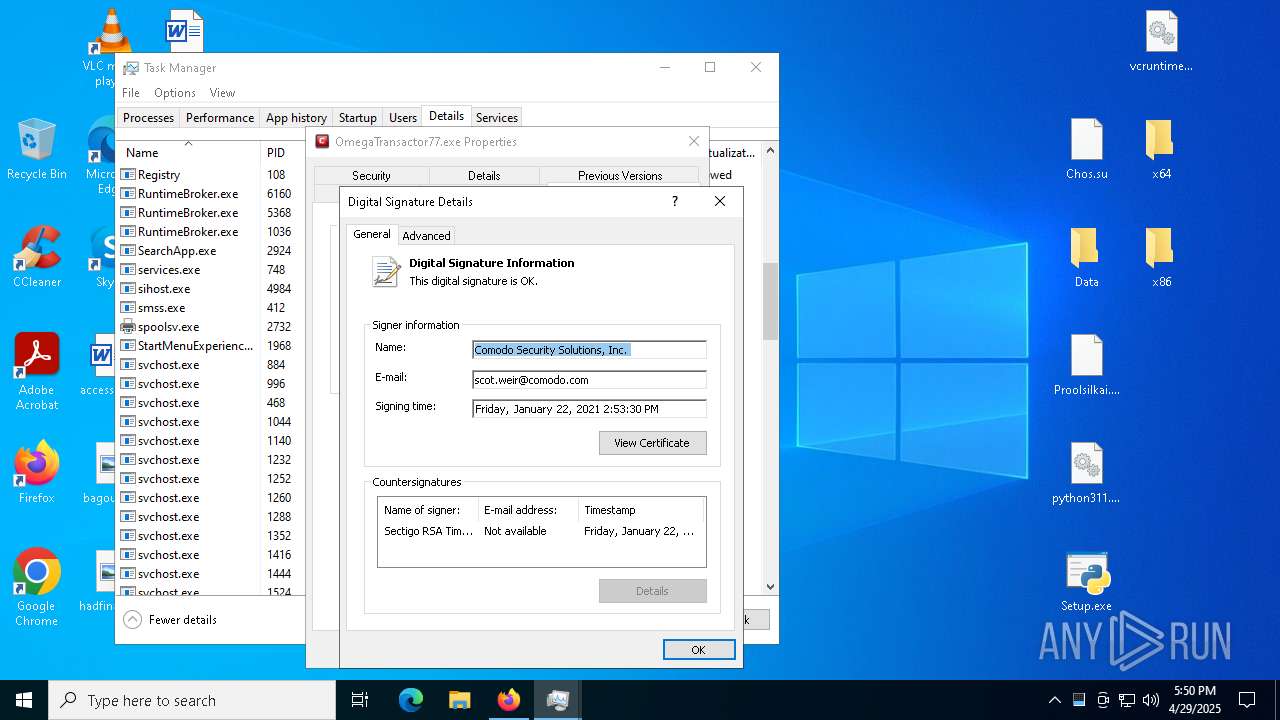Switch to the Advanced tab in signature details
Screen dimensions: 1280x720
coord(426,236)
